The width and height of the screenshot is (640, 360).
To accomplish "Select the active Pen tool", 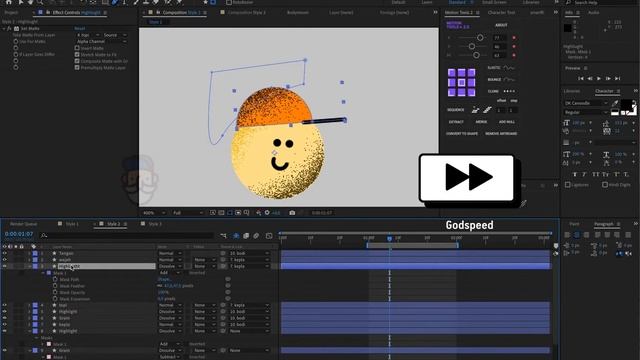I will coord(115,2).
